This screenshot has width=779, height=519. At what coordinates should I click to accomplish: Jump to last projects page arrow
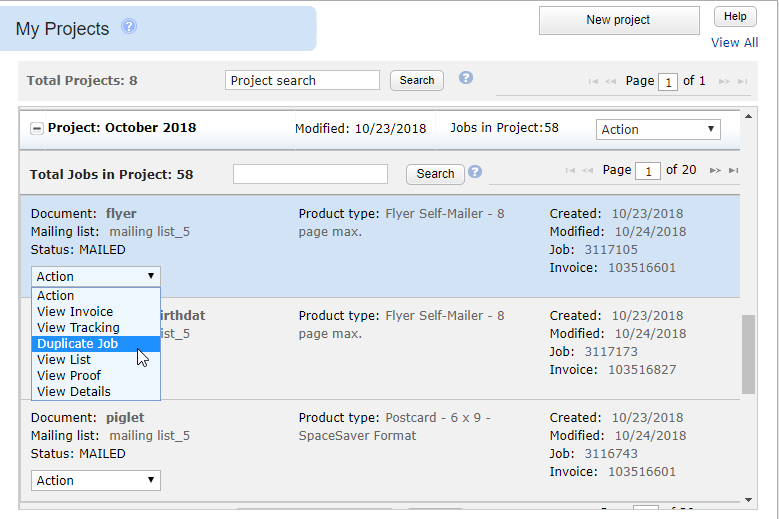pos(742,81)
